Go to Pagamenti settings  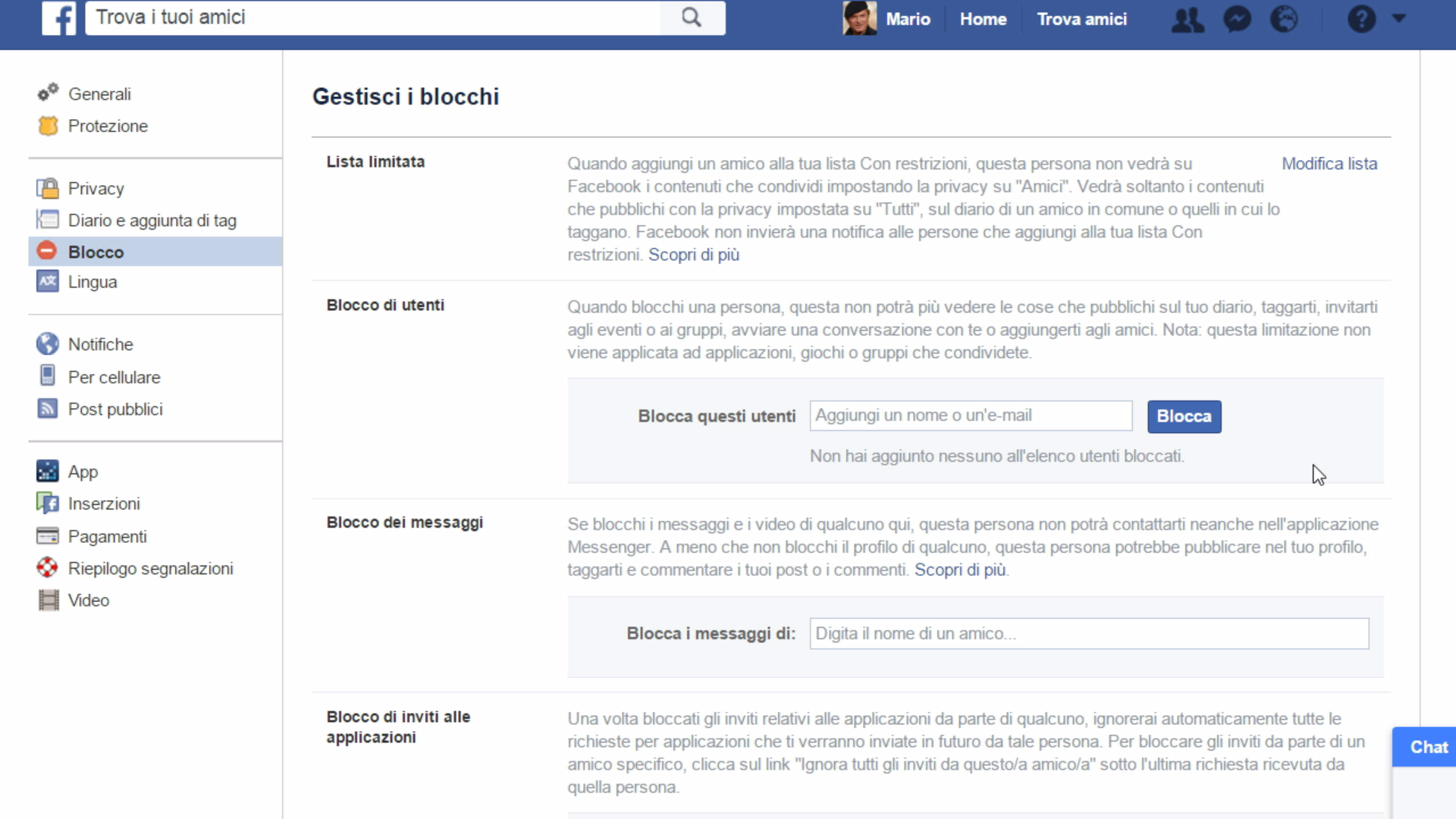coord(107,536)
